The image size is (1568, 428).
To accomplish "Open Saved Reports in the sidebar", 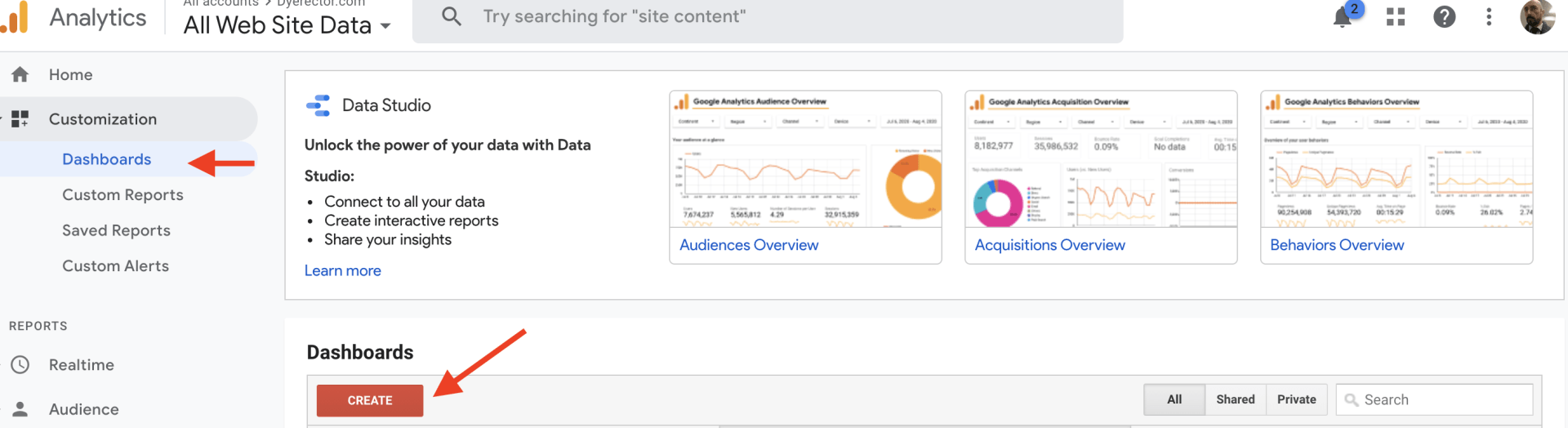I will pos(116,230).
